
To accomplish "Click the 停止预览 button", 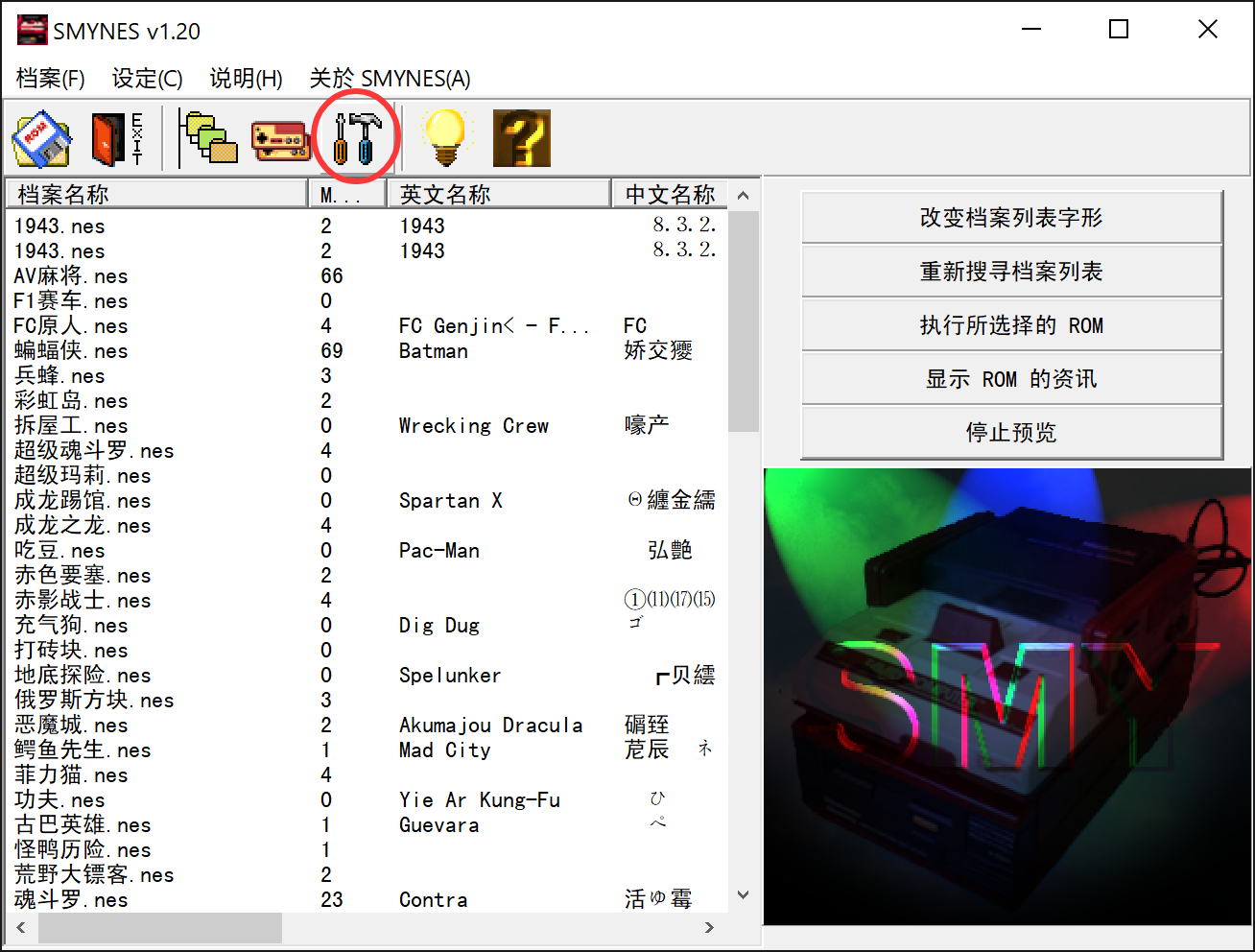I will click(x=1011, y=433).
